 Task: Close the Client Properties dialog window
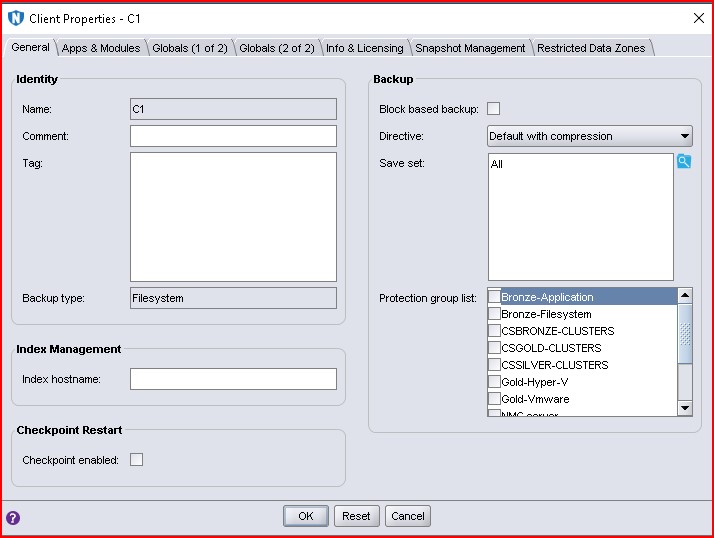pyautogui.click(x=697, y=18)
